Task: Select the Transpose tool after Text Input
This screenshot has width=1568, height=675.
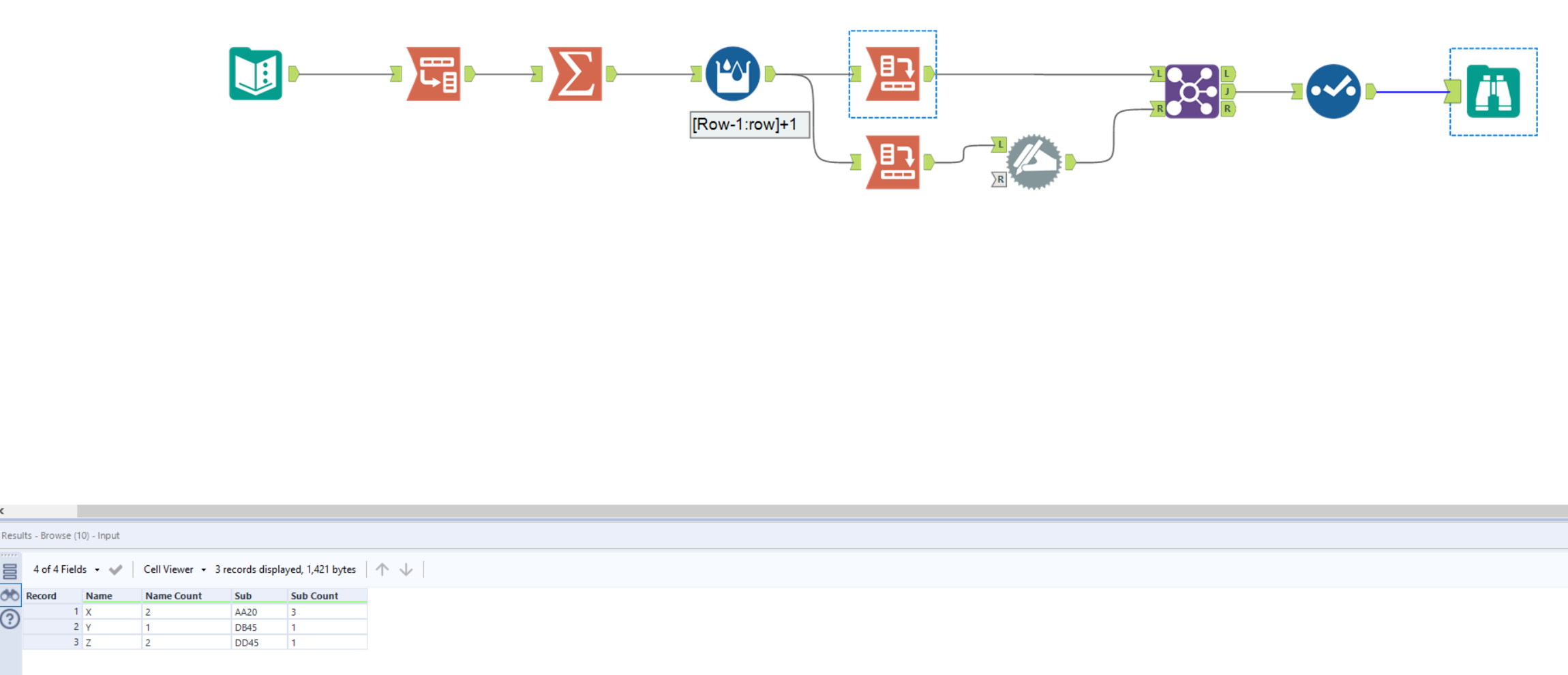Action: click(434, 74)
